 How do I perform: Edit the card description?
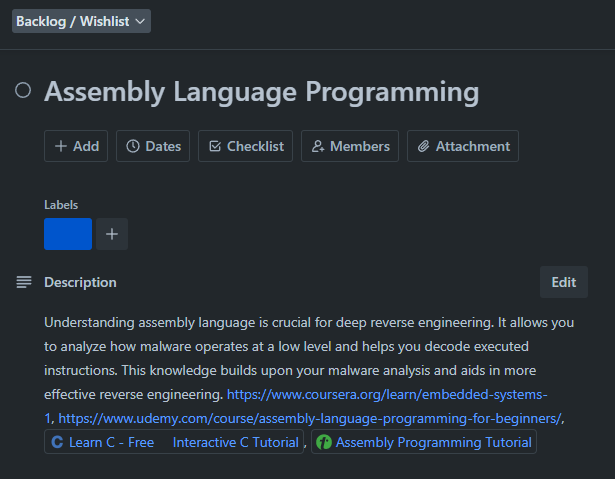coord(563,282)
